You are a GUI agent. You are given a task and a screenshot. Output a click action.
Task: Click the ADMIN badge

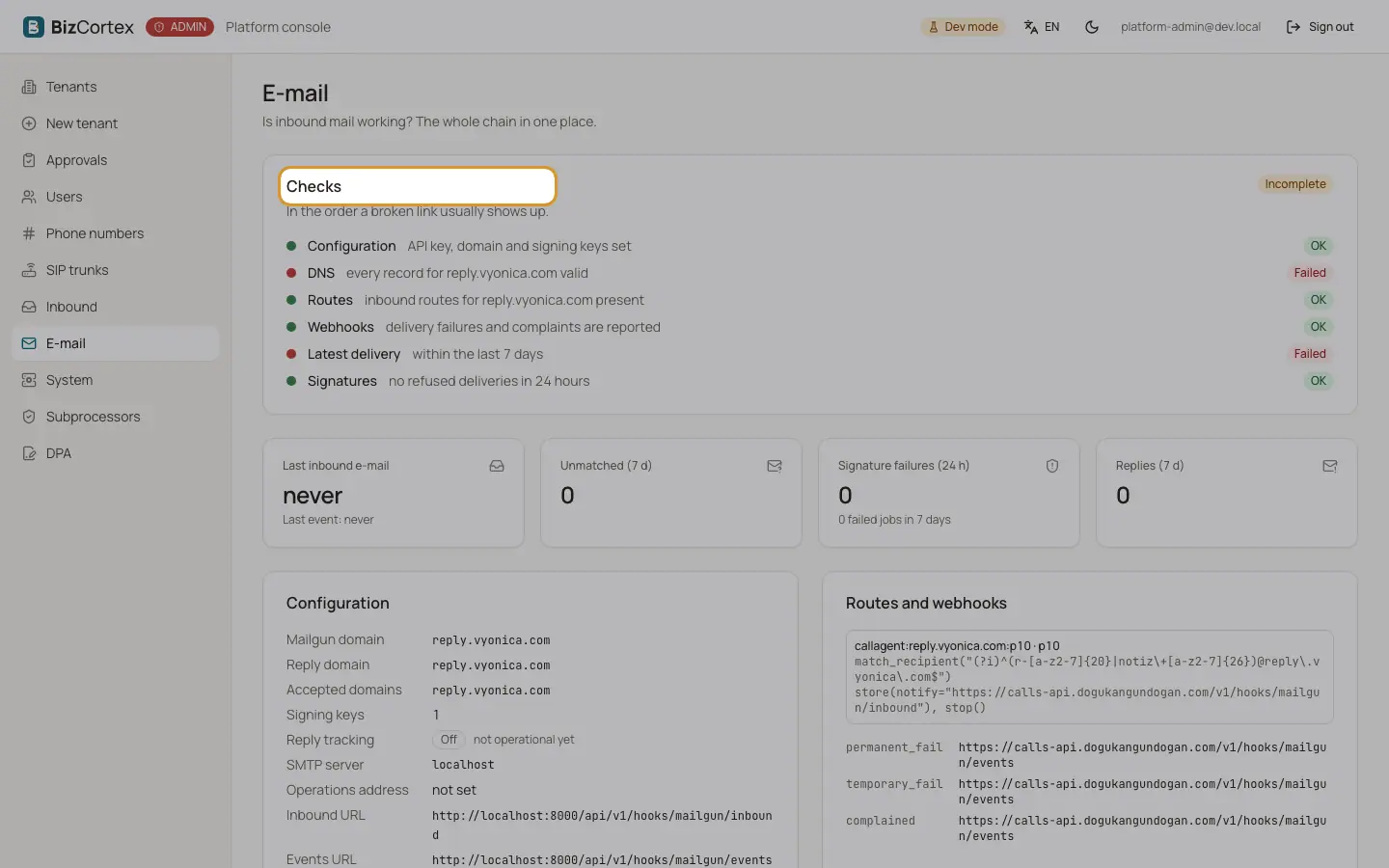pos(179,27)
